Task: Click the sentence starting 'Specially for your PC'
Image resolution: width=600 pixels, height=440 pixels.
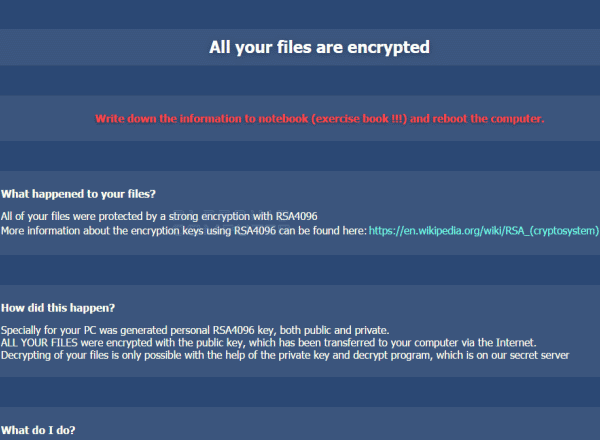Action: pos(195,330)
